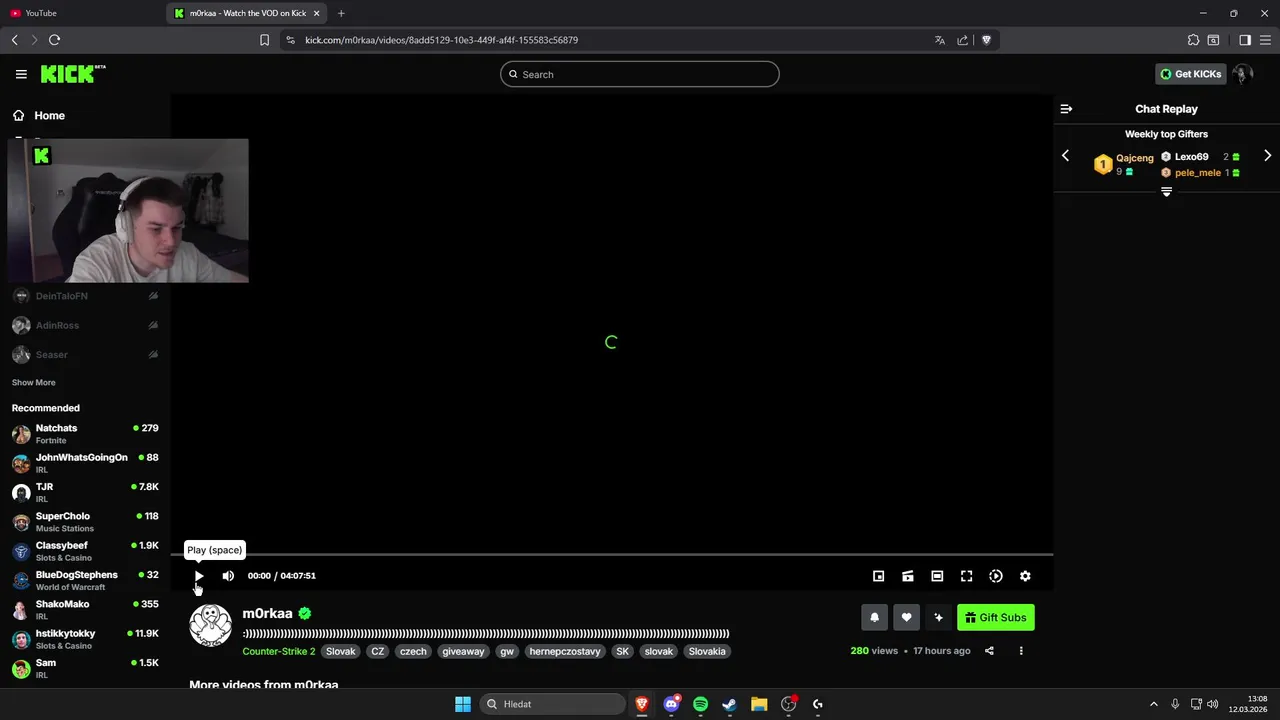The height and width of the screenshot is (720, 1280).
Task: Click the Gift Subs button
Action: tap(996, 617)
